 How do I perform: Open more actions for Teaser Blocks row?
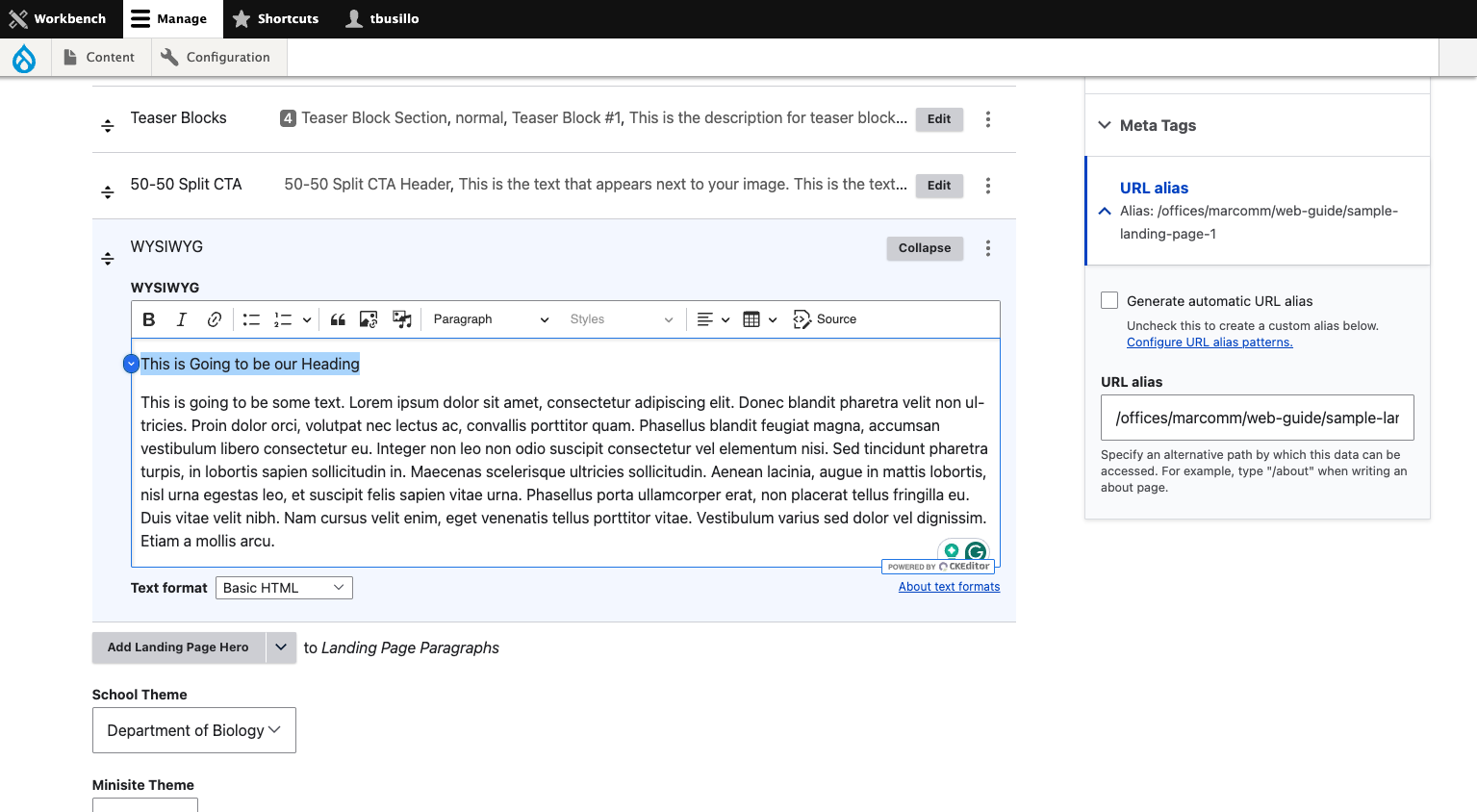(x=988, y=119)
